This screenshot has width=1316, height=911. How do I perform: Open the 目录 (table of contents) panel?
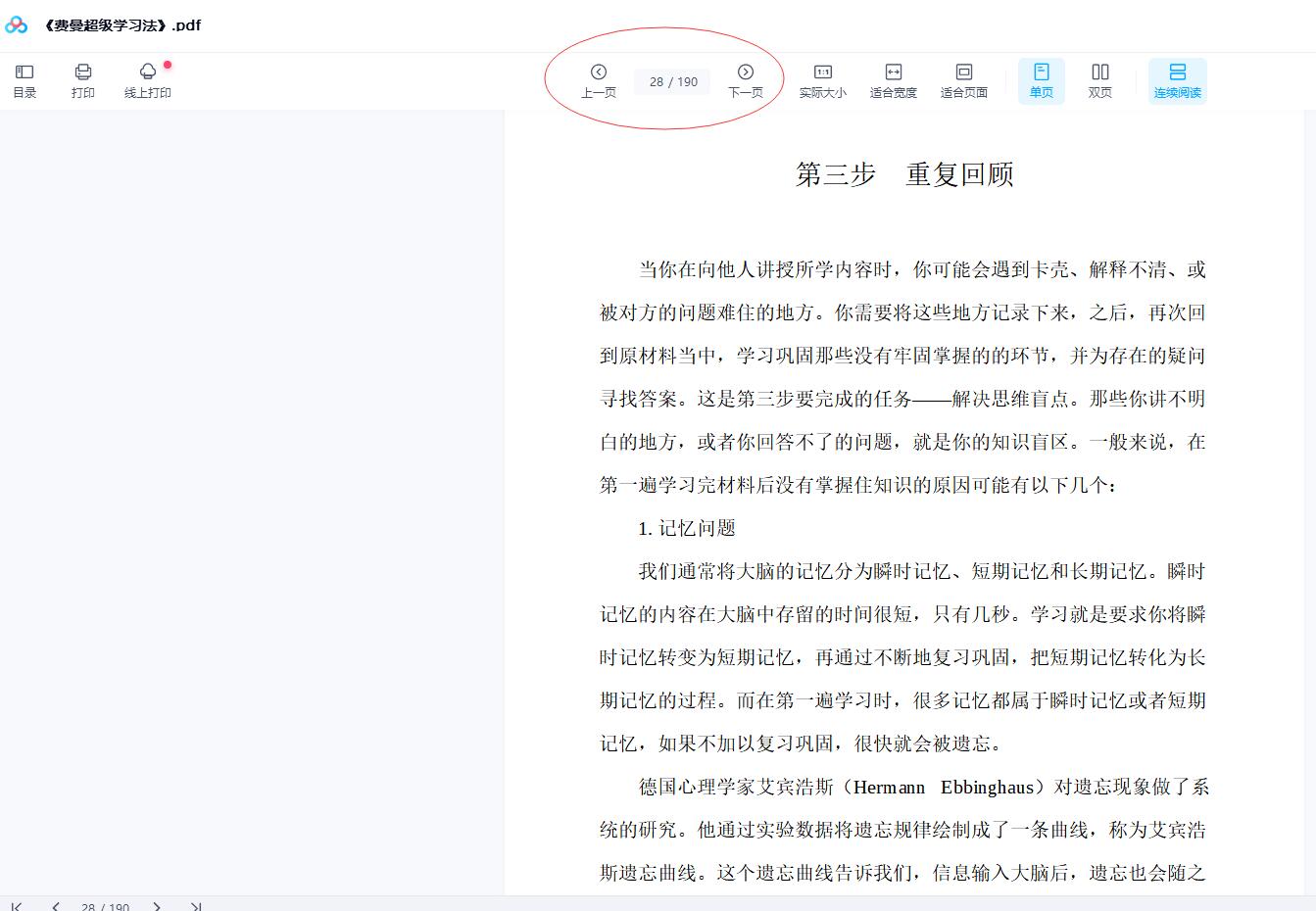point(24,80)
